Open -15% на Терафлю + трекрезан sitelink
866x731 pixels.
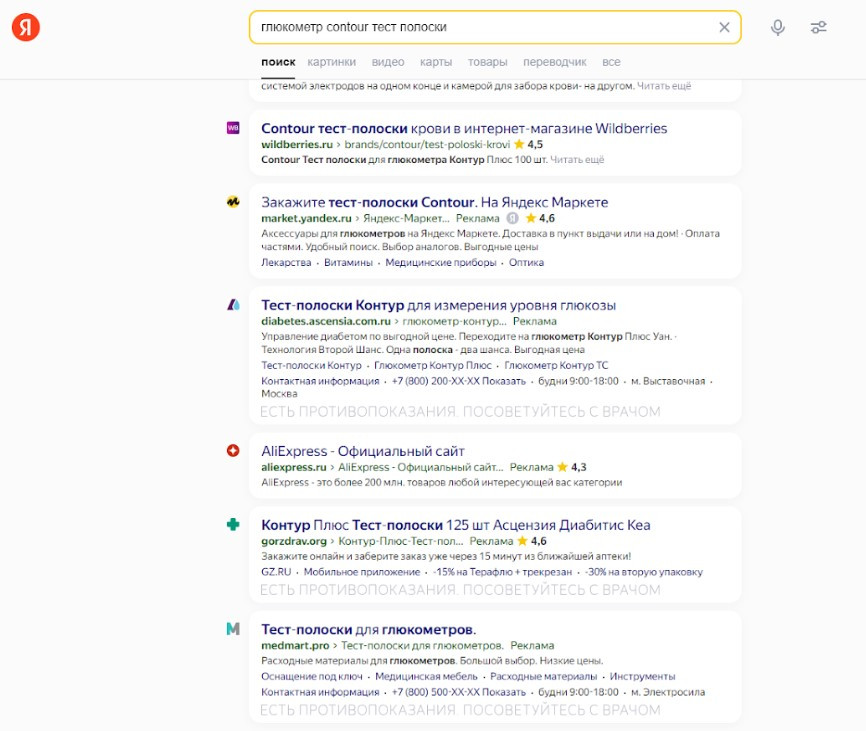tap(502, 572)
